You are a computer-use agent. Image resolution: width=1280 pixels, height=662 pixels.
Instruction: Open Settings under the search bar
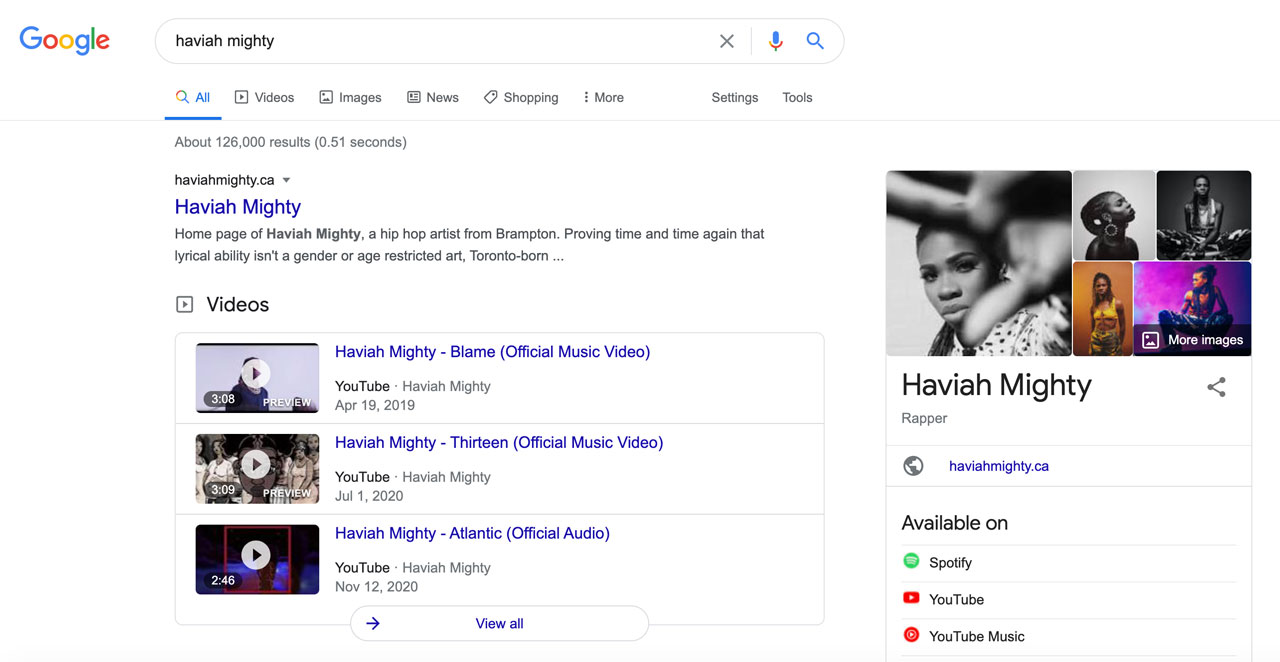[735, 97]
